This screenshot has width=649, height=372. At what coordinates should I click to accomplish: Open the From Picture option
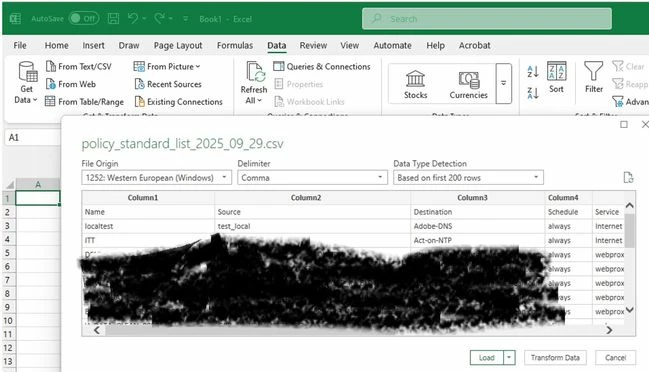coord(167,66)
